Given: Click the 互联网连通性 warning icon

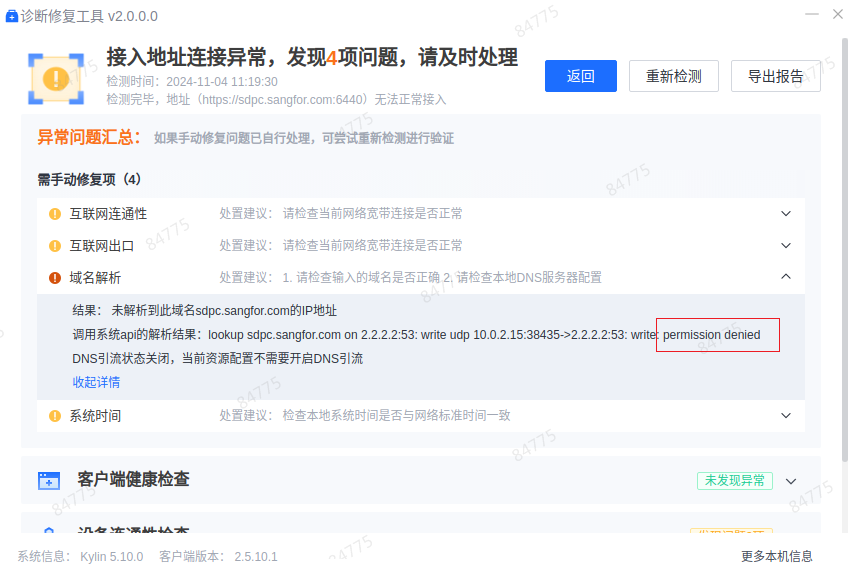Looking at the screenshot, I should pos(55,214).
